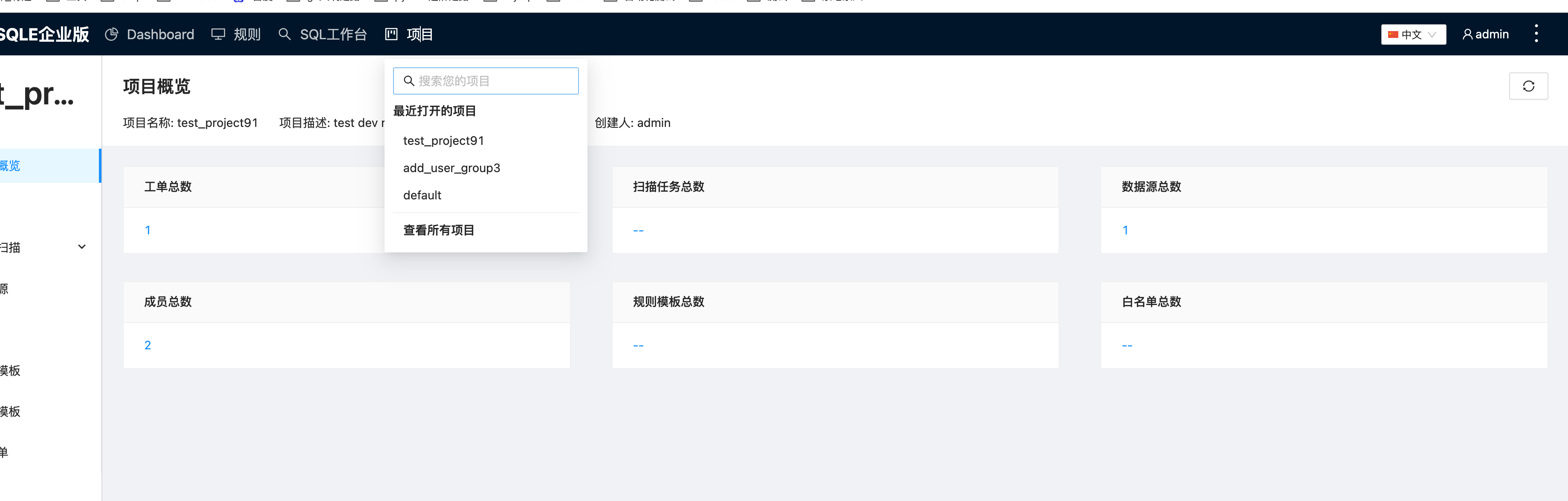Select the 概览 sidebar item
1568x501 pixels.
click(x=50, y=166)
